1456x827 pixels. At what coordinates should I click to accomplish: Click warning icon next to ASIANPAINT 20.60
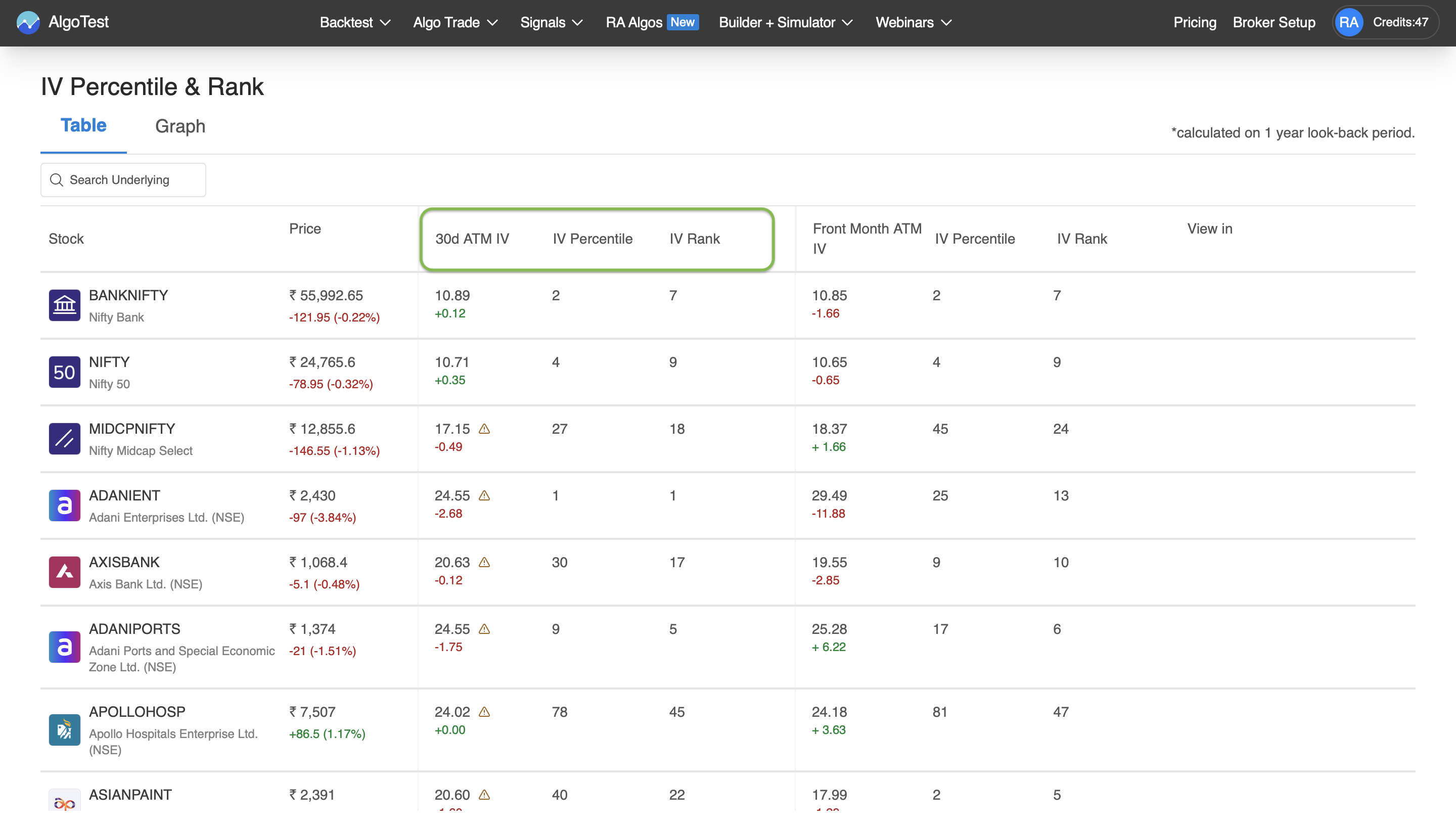(484, 795)
